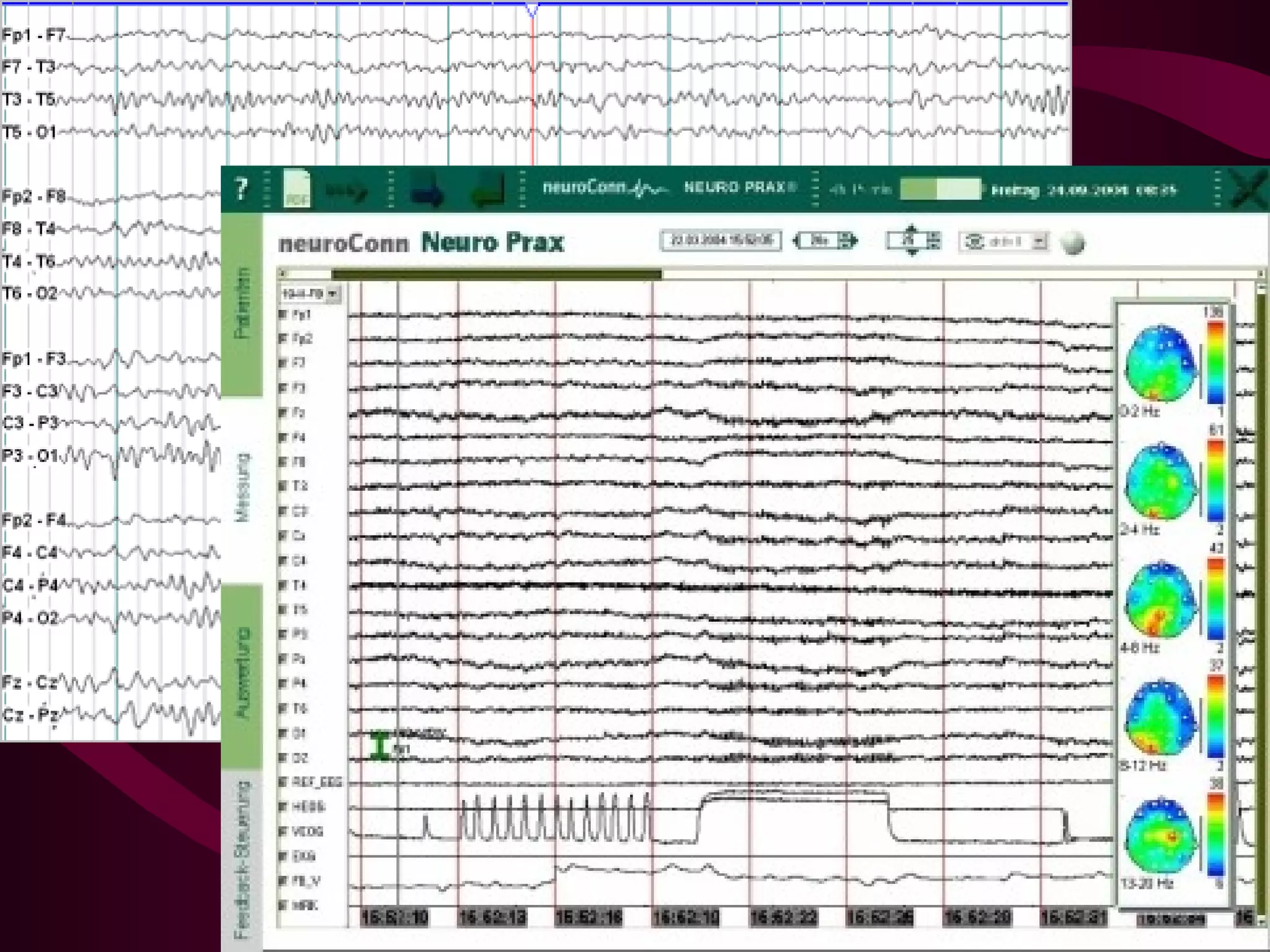Viewport: 1270px width, 952px height.
Task: Click the dark blue forward arrow icon
Action: click(426, 190)
